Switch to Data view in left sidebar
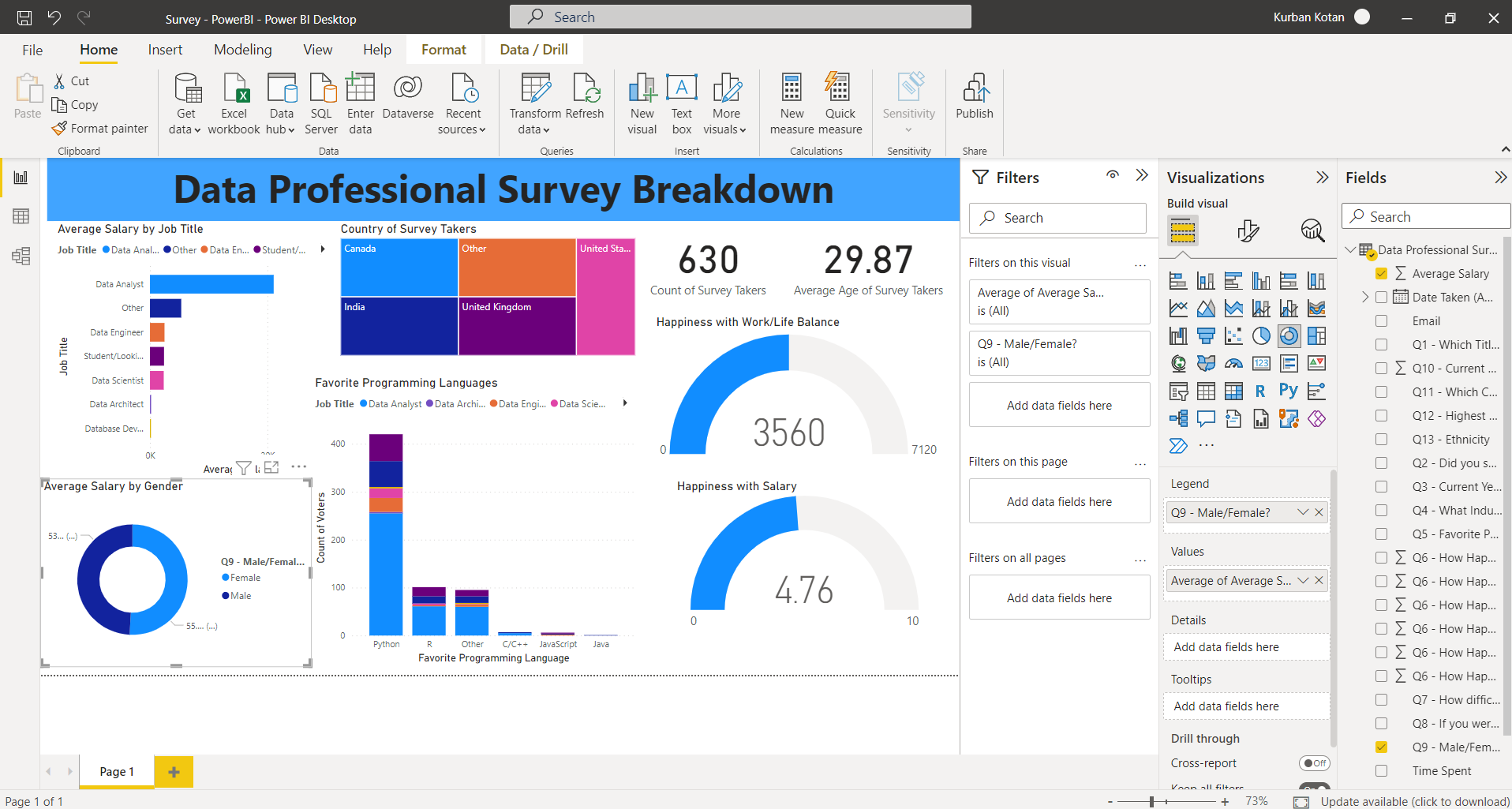Viewport: 1512px width, 809px height. (x=21, y=216)
